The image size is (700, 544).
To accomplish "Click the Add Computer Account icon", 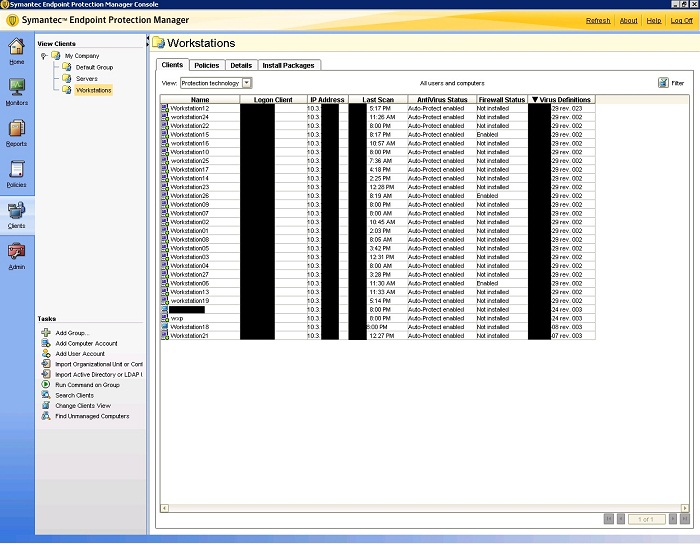I will 46,343.
